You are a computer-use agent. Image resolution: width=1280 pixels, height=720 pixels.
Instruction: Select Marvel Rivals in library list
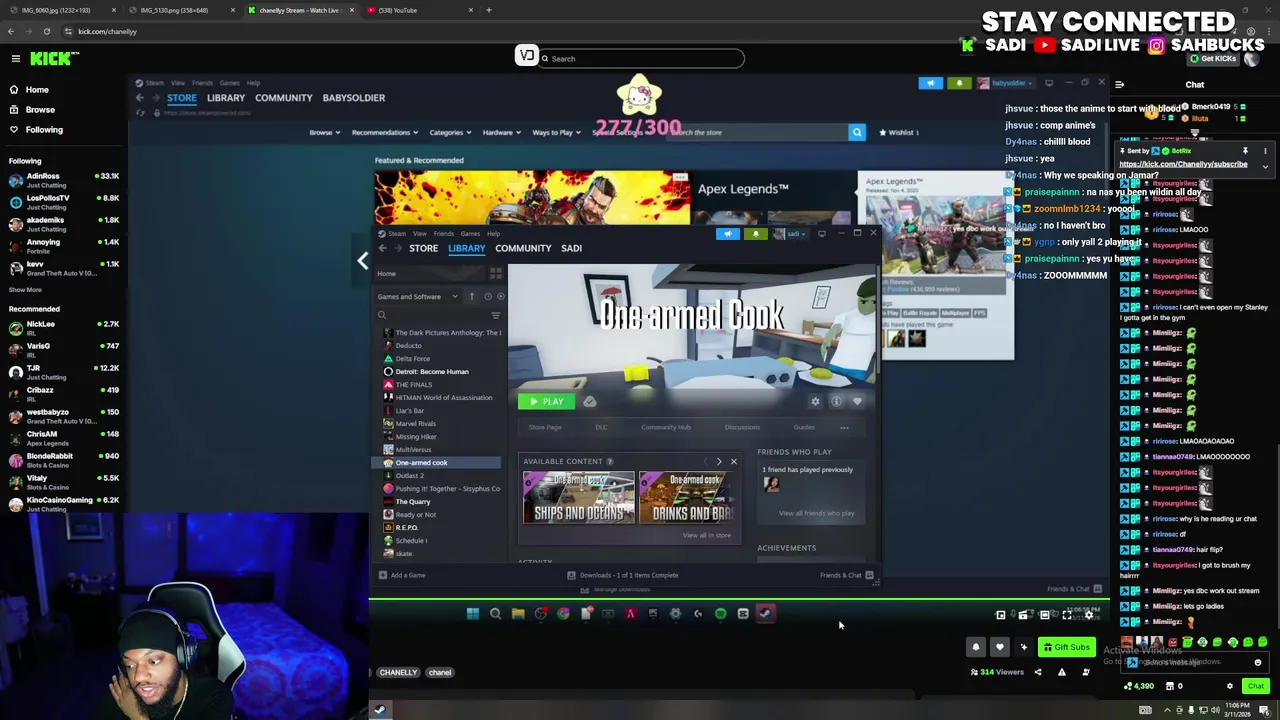[415, 423]
